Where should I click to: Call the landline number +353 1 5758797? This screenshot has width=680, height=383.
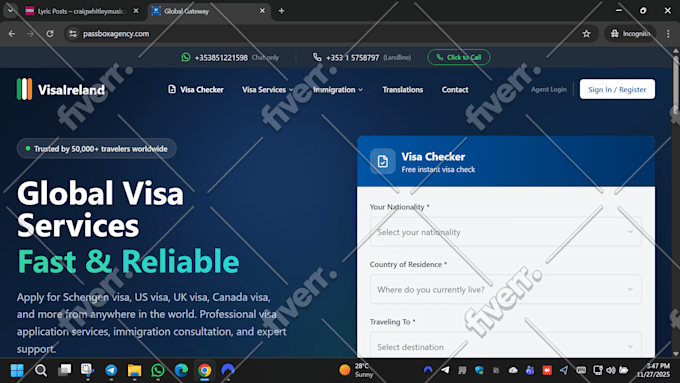coord(352,57)
